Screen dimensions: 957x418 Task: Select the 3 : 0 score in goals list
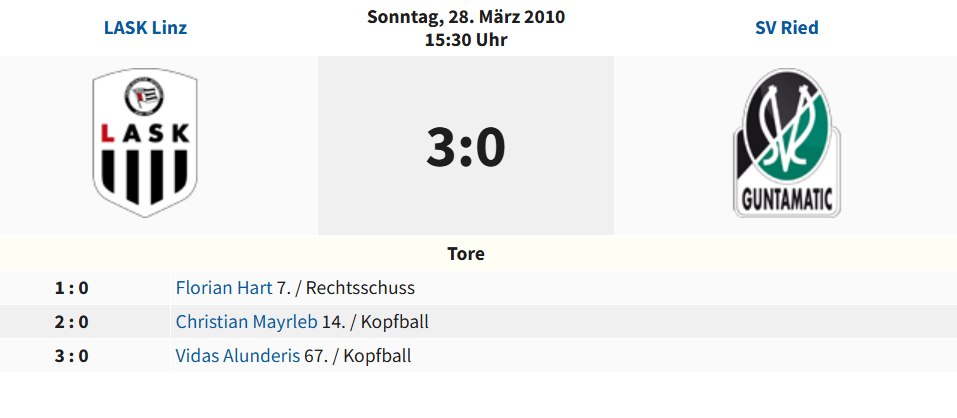click(x=71, y=356)
